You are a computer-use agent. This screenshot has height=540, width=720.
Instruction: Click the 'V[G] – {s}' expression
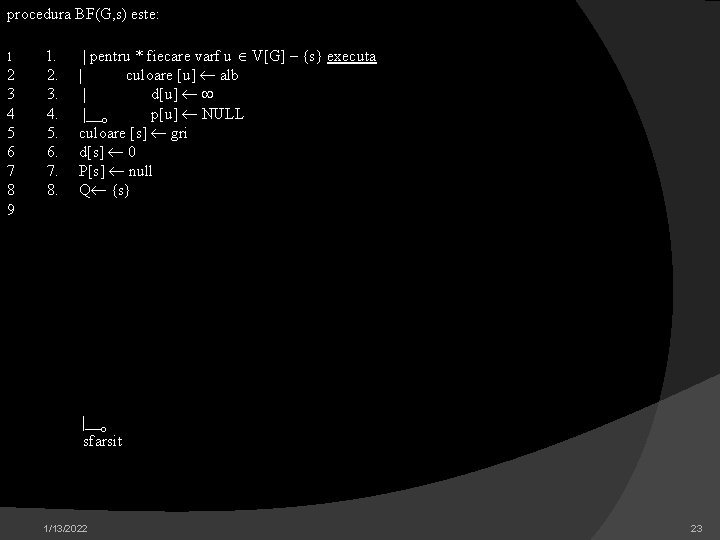click(287, 56)
